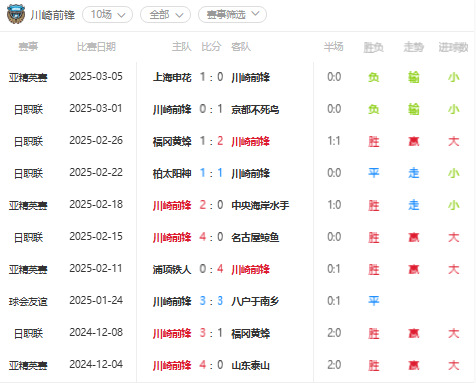Click the 1 : 0 score of 上海申花 match
476x383 pixels.
tap(211, 77)
